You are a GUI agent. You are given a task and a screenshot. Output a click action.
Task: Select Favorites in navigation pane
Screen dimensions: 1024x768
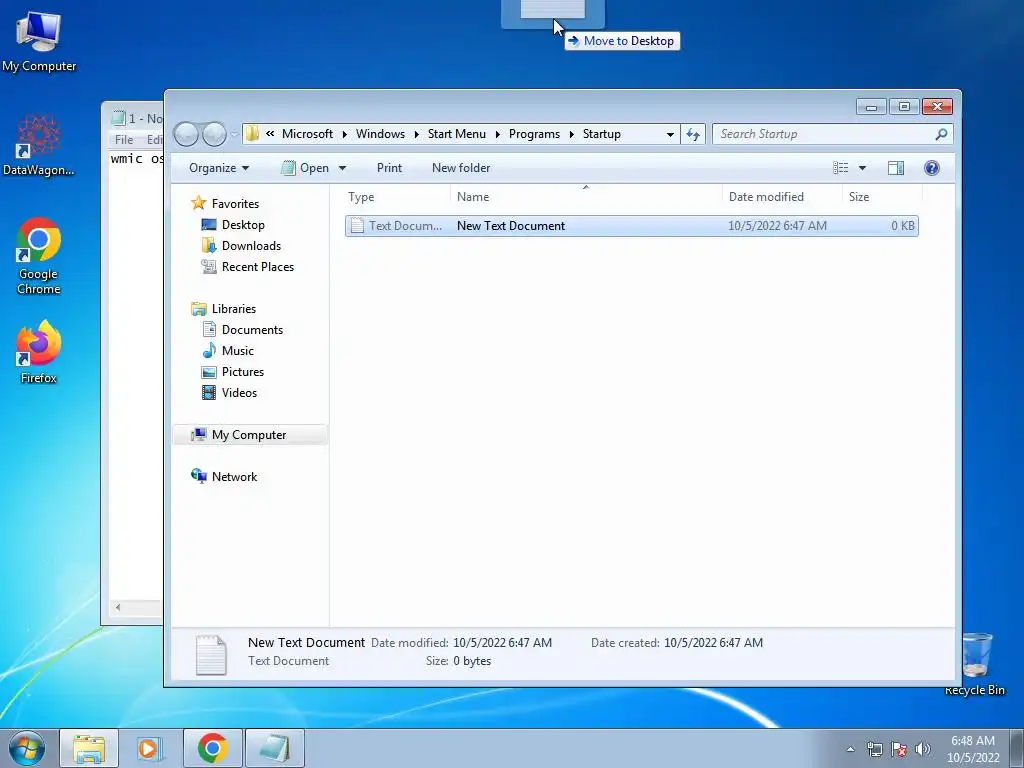(225, 204)
